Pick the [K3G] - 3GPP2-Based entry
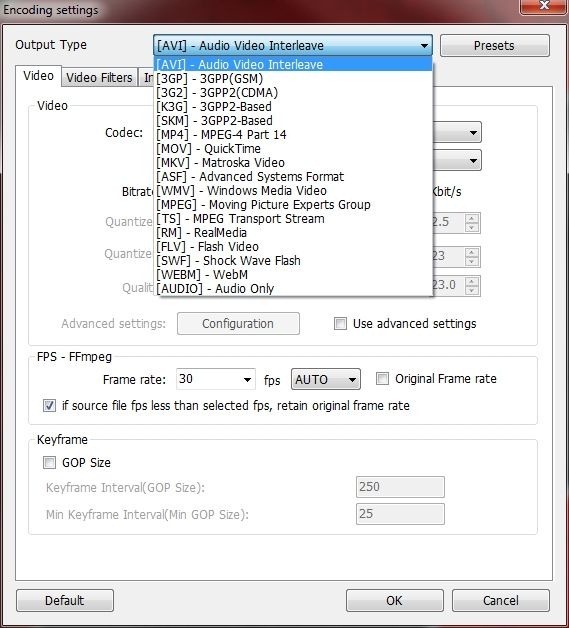Screen dimensions: 569x628 [x=293, y=107]
